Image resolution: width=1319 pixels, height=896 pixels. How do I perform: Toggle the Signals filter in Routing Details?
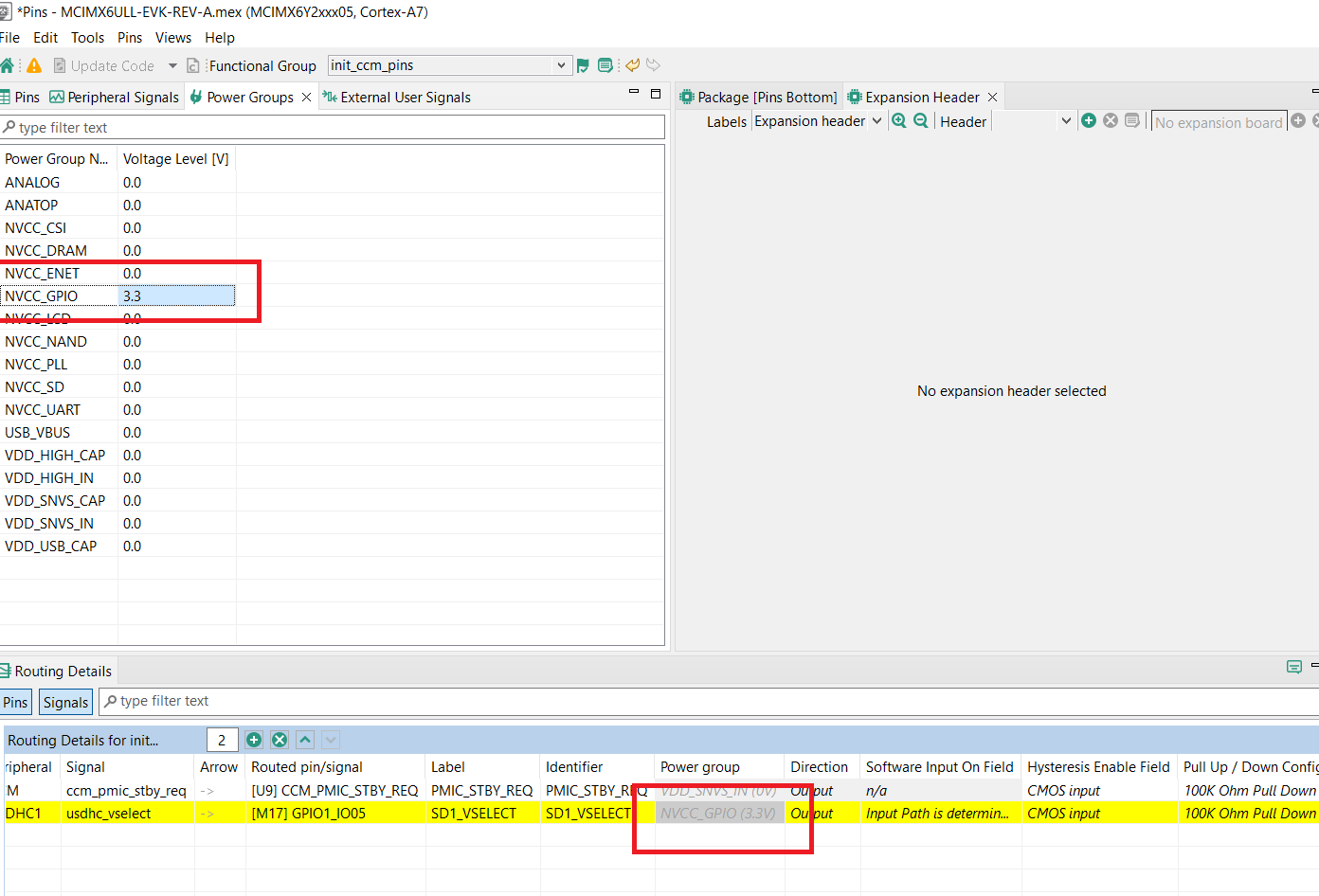click(x=64, y=702)
